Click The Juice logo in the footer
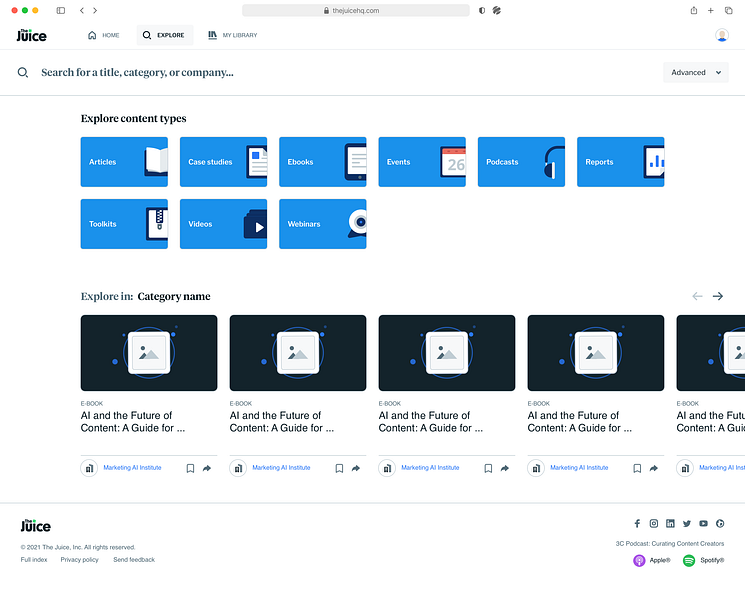 pyautogui.click(x=36, y=526)
